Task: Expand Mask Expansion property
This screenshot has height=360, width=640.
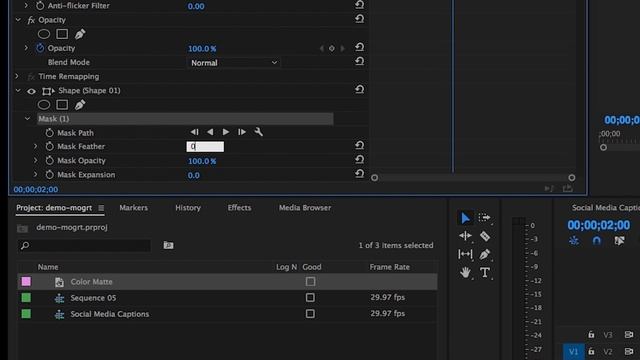Action: click(x=36, y=175)
